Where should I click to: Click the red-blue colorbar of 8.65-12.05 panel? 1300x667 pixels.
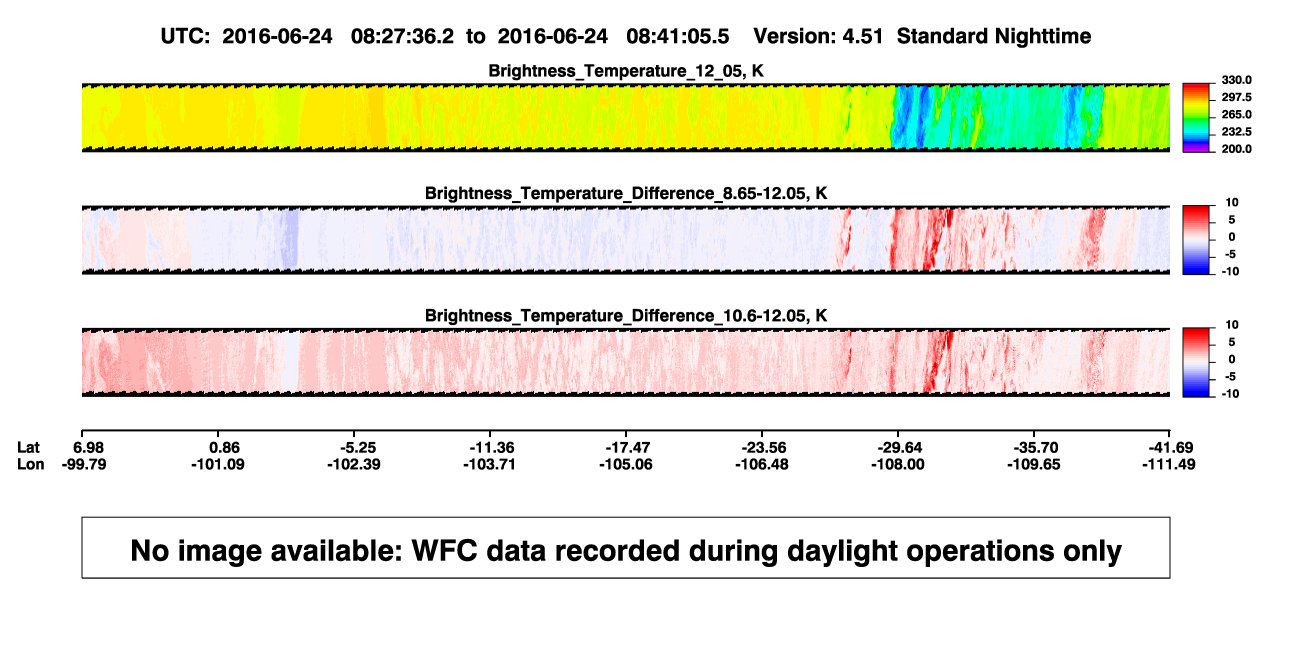(1197, 240)
